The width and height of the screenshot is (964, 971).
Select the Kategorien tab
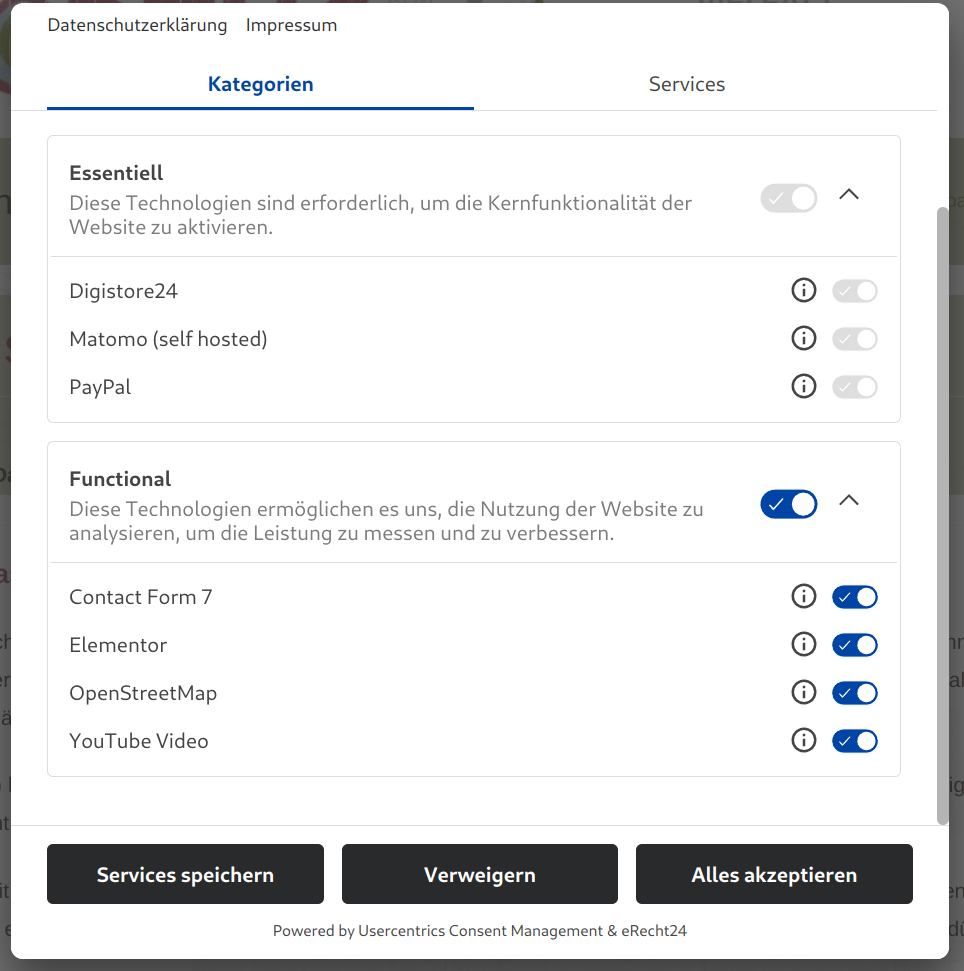point(260,85)
